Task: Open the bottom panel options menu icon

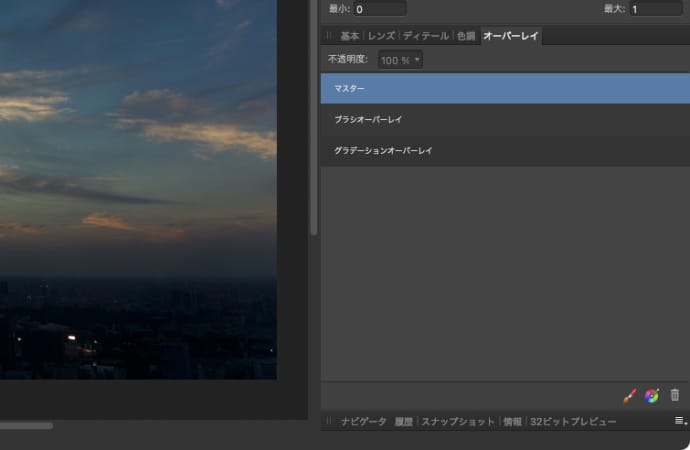Action: (680, 421)
